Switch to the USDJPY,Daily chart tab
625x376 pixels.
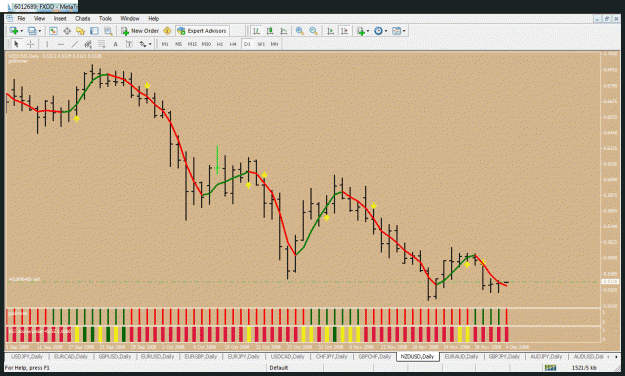point(27,356)
